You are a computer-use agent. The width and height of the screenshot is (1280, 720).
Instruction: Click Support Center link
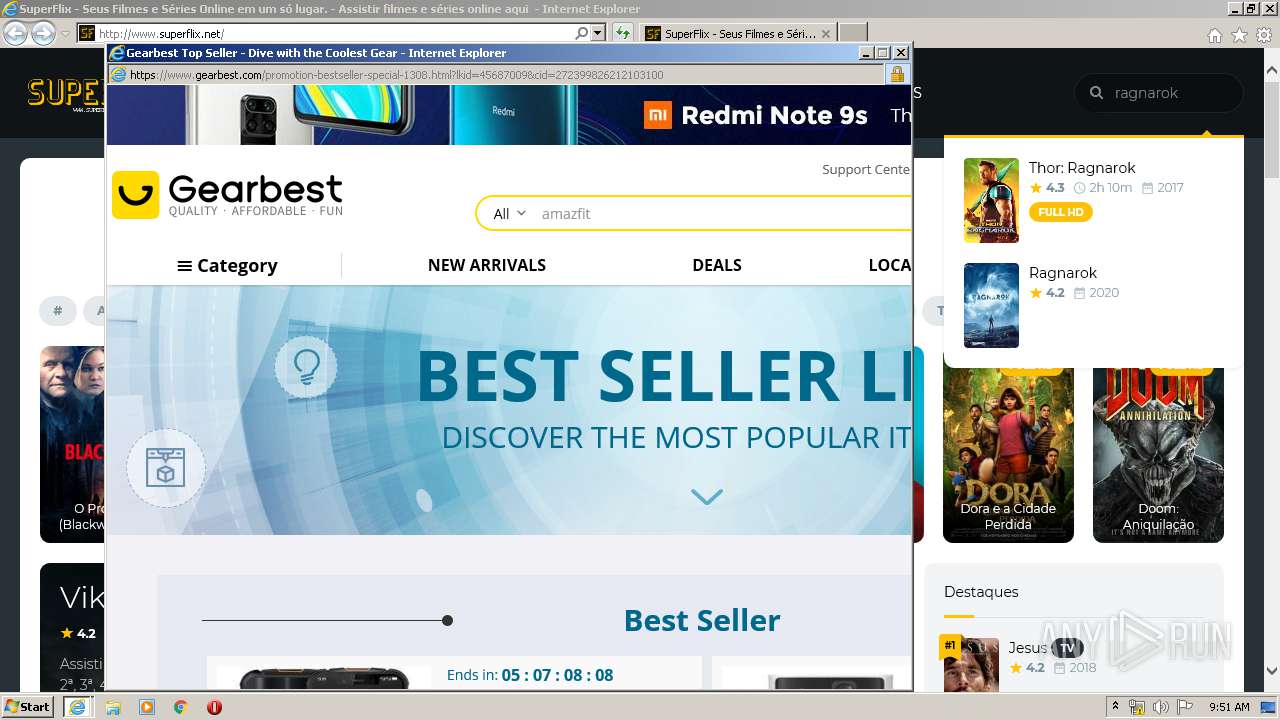point(866,169)
